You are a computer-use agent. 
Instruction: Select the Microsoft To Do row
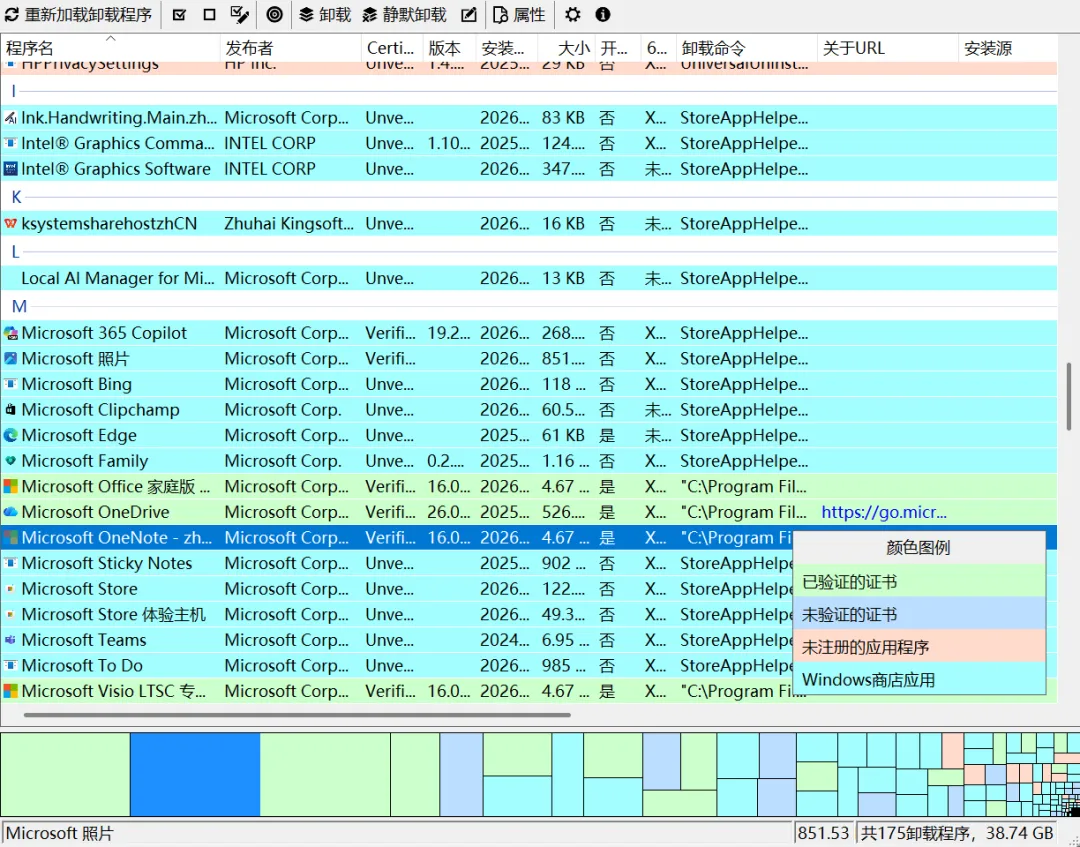[x=396, y=665]
